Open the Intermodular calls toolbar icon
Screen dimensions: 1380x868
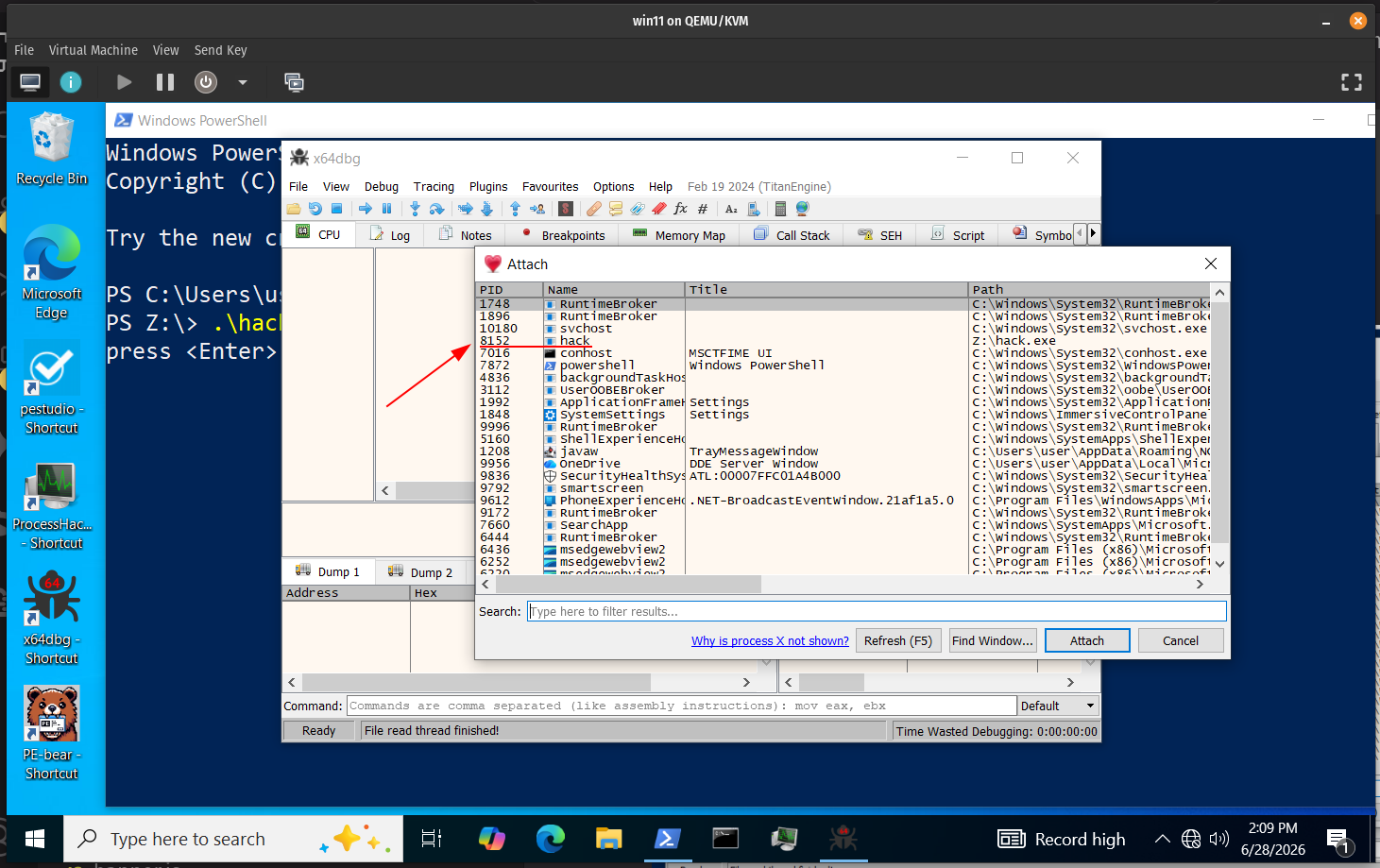[x=753, y=209]
